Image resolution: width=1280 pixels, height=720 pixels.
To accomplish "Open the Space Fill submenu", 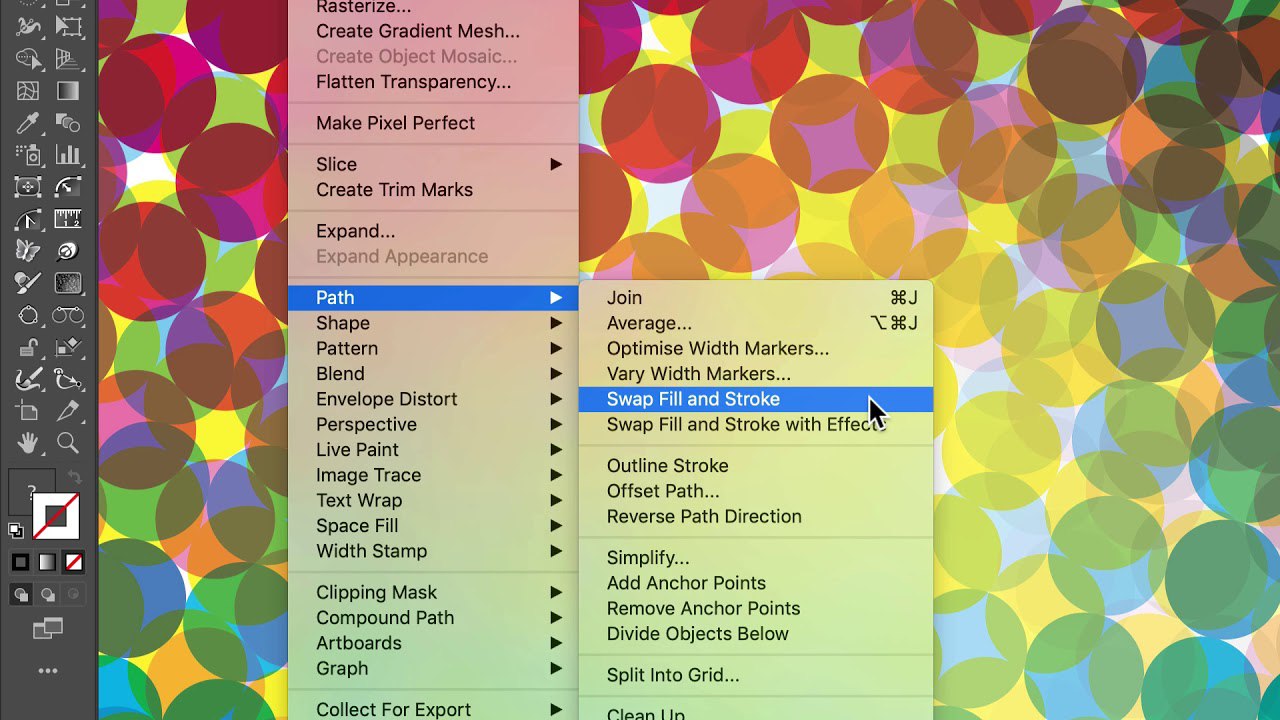I will pyautogui.click(x=433, y=526).
